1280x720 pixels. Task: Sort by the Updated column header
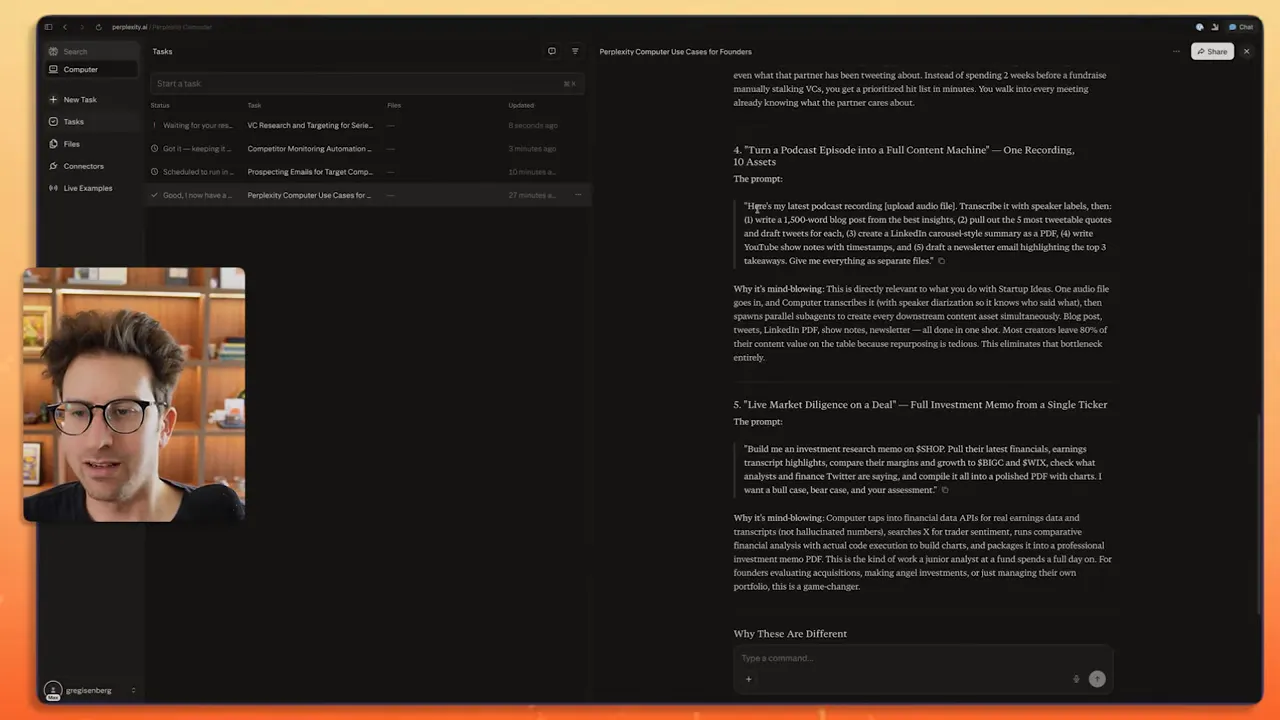521,105
